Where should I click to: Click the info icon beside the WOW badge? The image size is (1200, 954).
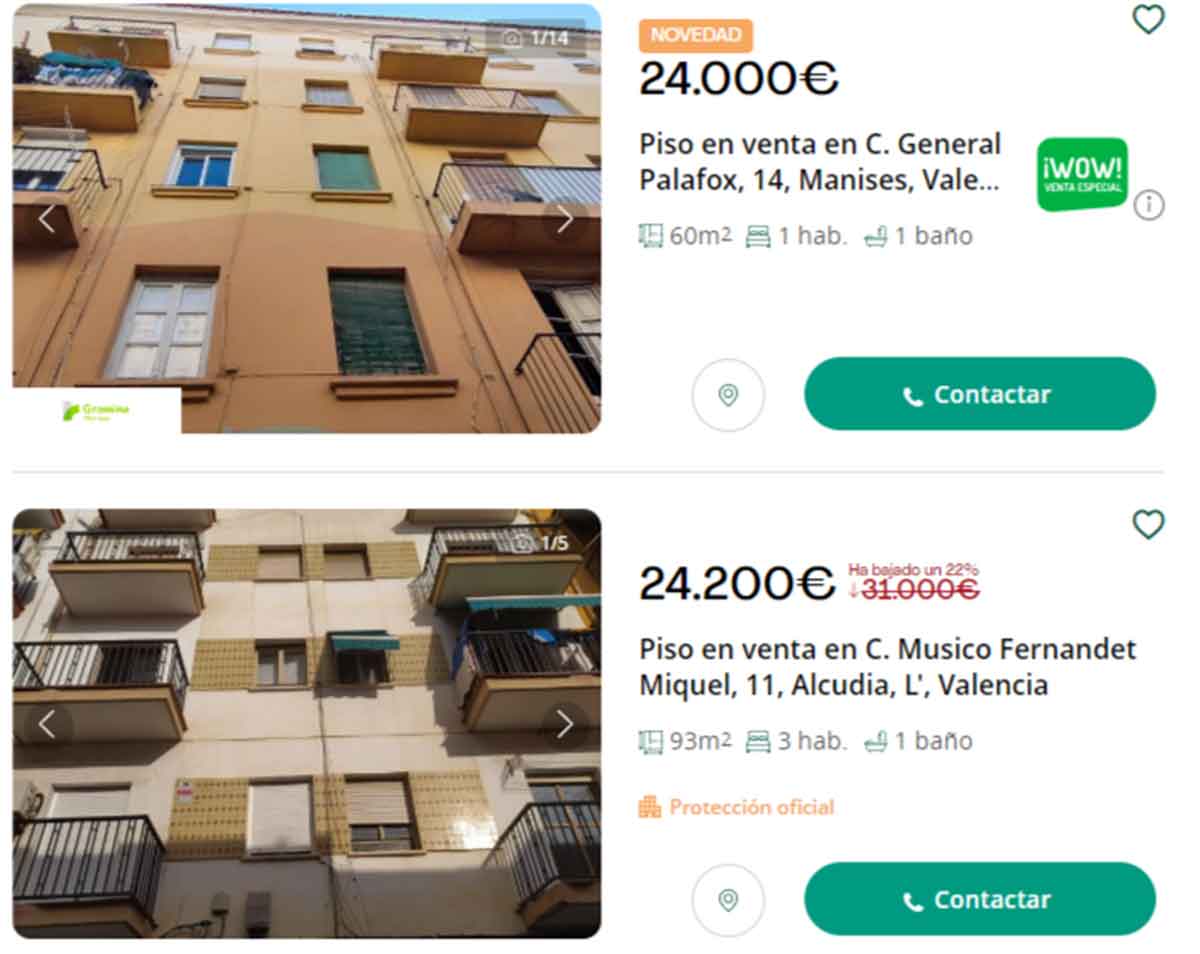pyautogui.click(x=1149, y=206)
